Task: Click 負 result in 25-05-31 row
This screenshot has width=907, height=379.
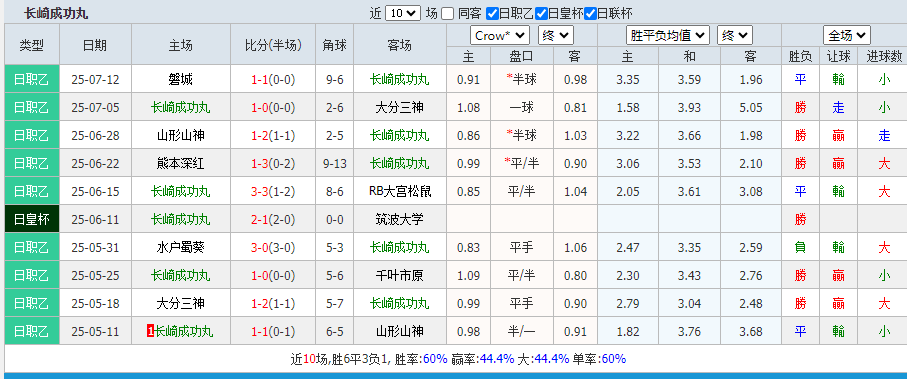Action: coord(801,248)
